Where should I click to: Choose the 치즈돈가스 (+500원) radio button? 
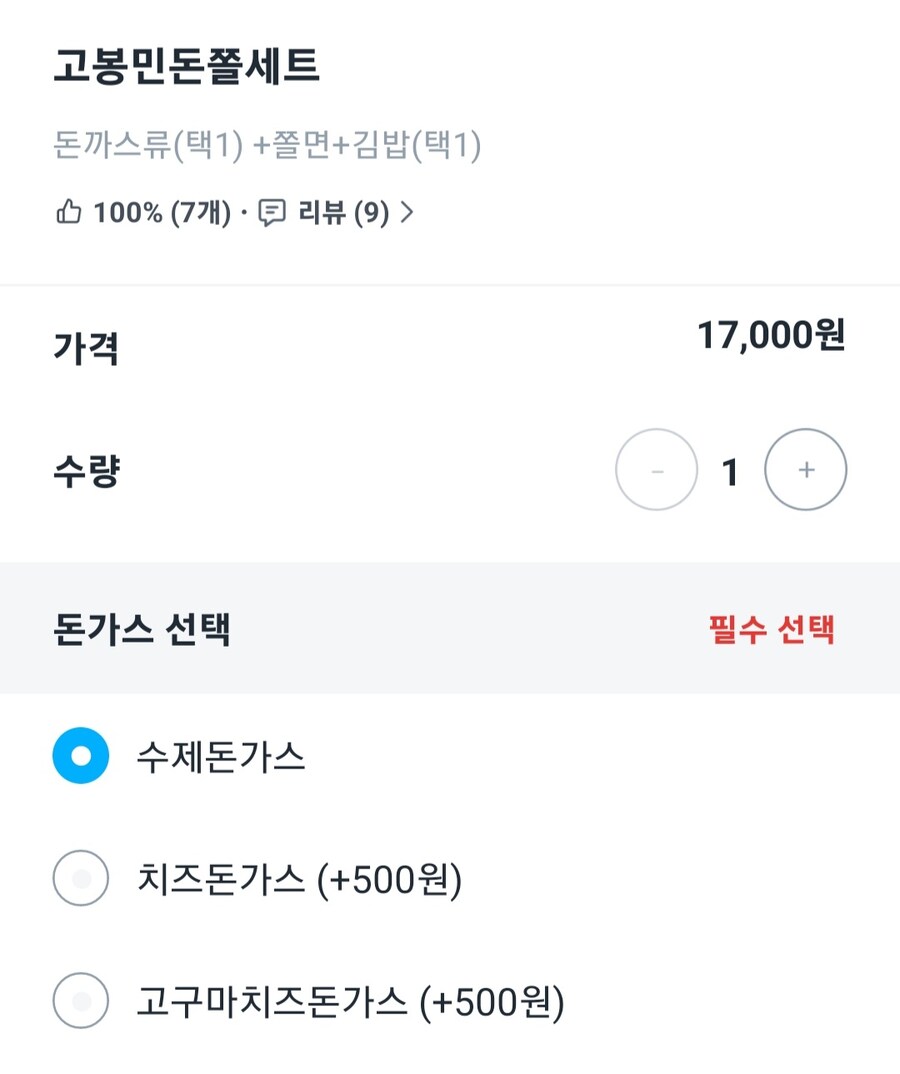click(80, 878)
